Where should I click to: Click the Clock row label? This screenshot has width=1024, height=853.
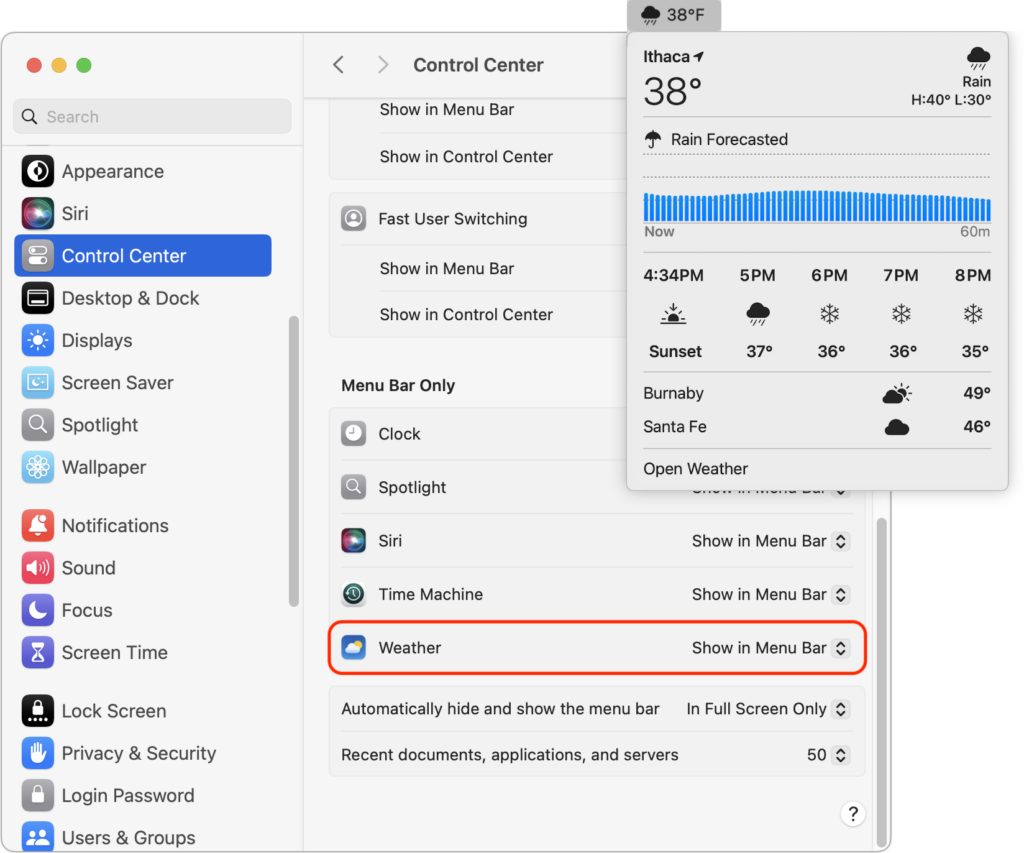399,434
